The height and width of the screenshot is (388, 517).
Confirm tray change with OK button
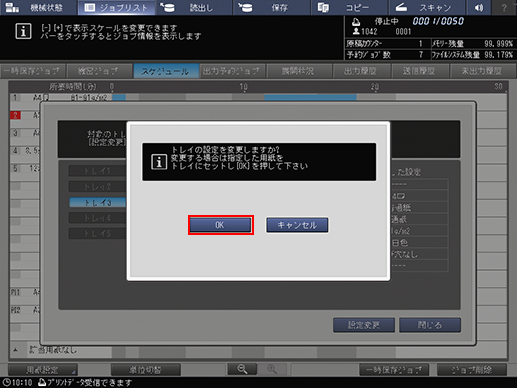220,225
